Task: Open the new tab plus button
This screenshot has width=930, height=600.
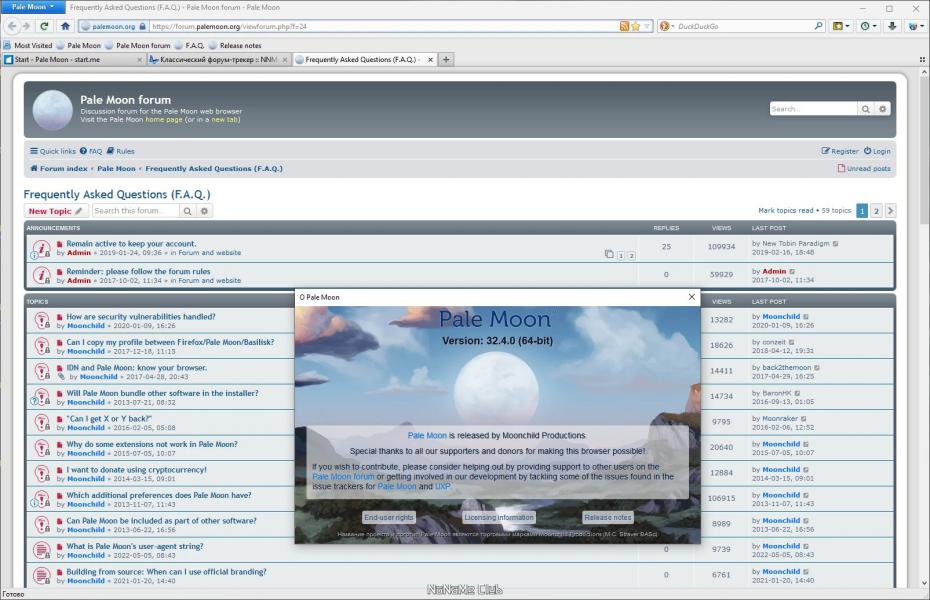Action: (x=446, y=59)
